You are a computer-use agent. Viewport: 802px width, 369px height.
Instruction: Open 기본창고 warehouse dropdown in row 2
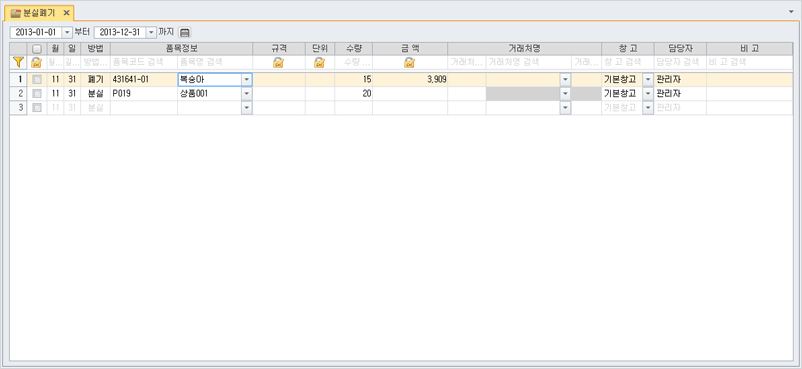point(648,94)
